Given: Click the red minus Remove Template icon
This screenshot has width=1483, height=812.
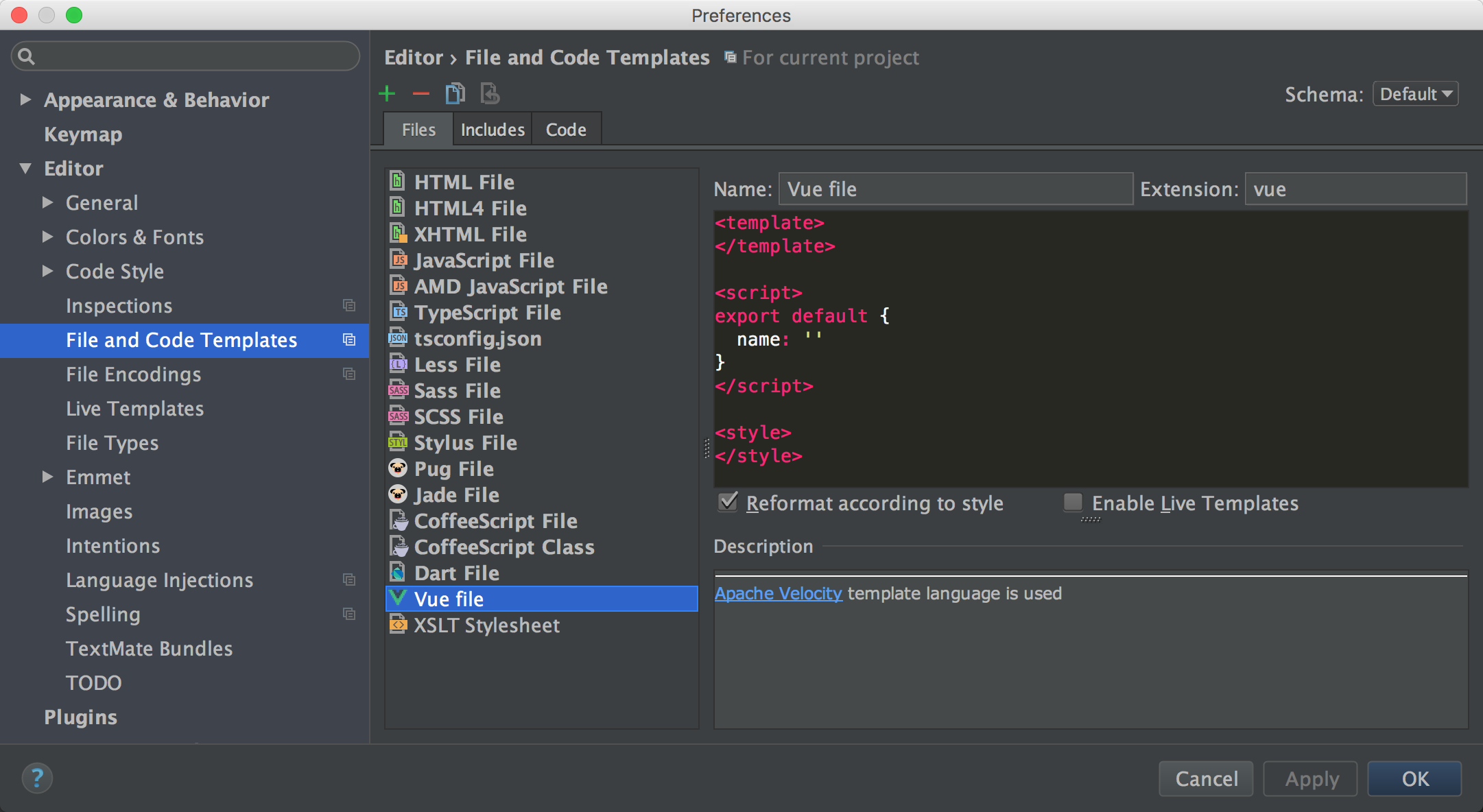Looking at the screenshot, I should click(x=420, y=93).
